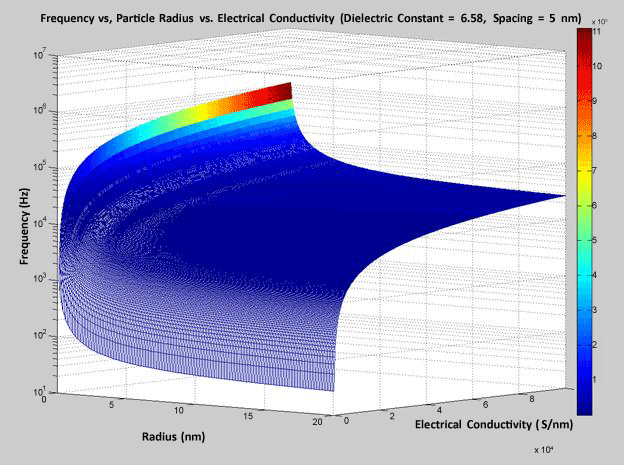Click radius axis tick label 10
624x465 pixels.
(x=181, y=410)
